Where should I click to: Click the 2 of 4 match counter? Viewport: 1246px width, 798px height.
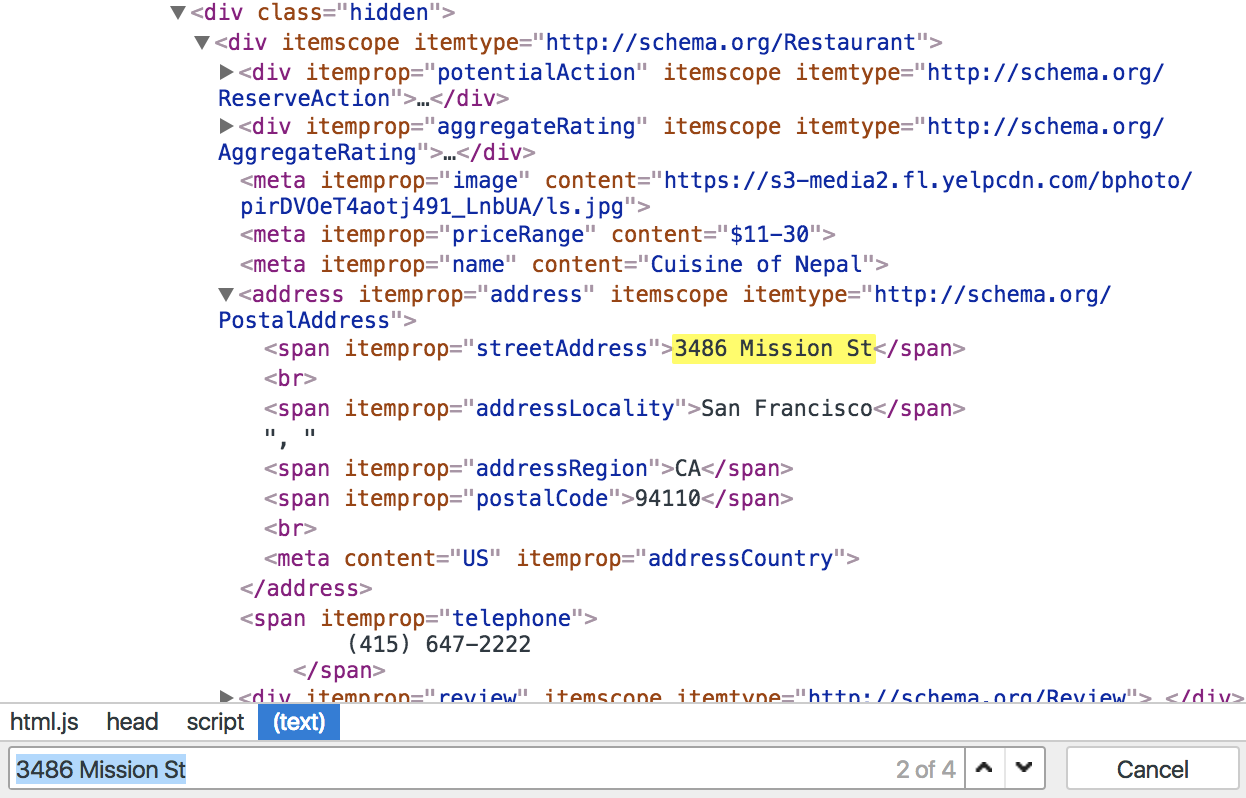coord(926,768)
